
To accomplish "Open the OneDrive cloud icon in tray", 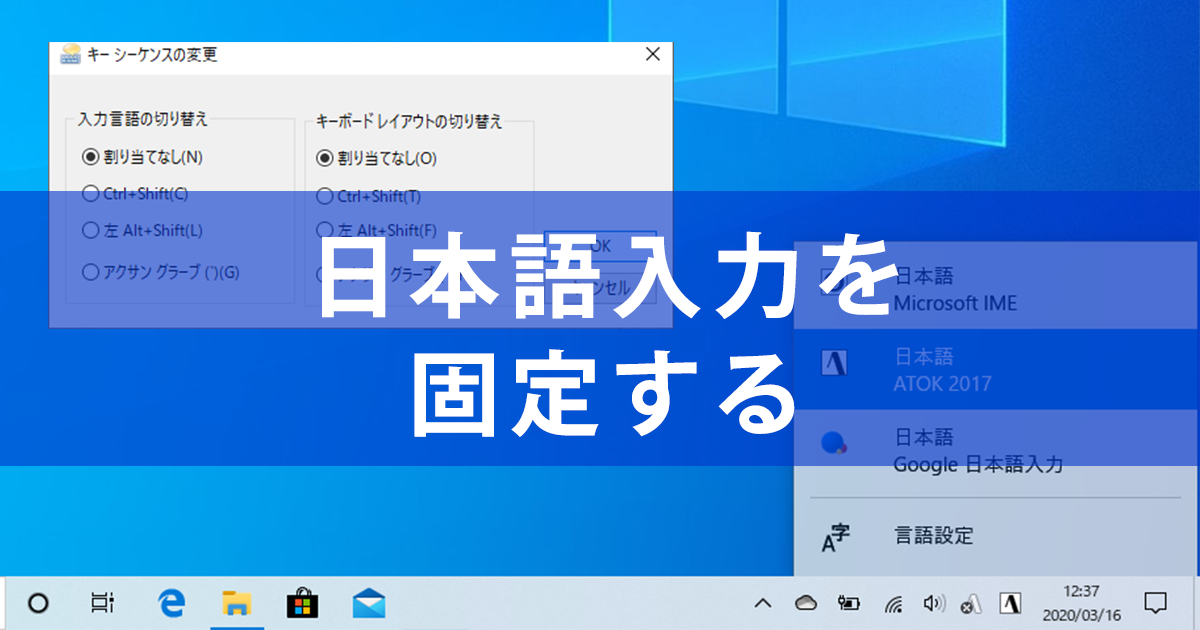I will click(804, 604).
